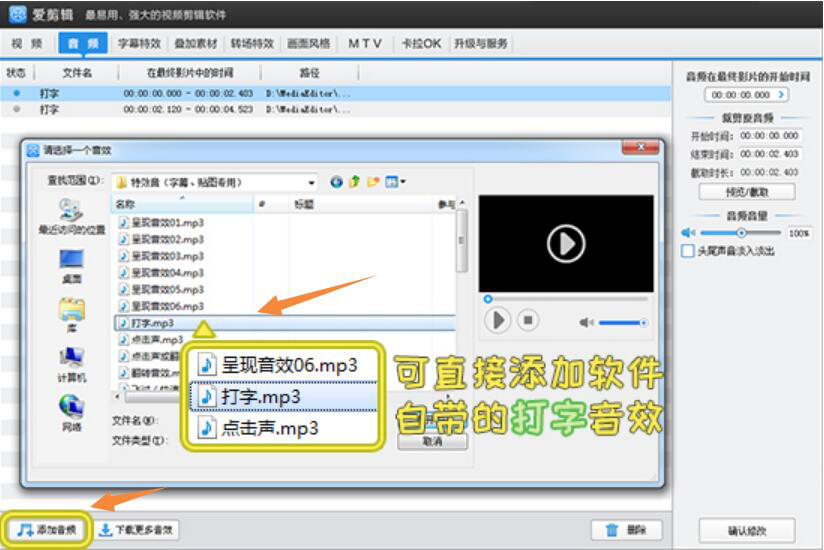Click the 开始时间 input field
Screen dimensions: 824x550
pos(770,136)
